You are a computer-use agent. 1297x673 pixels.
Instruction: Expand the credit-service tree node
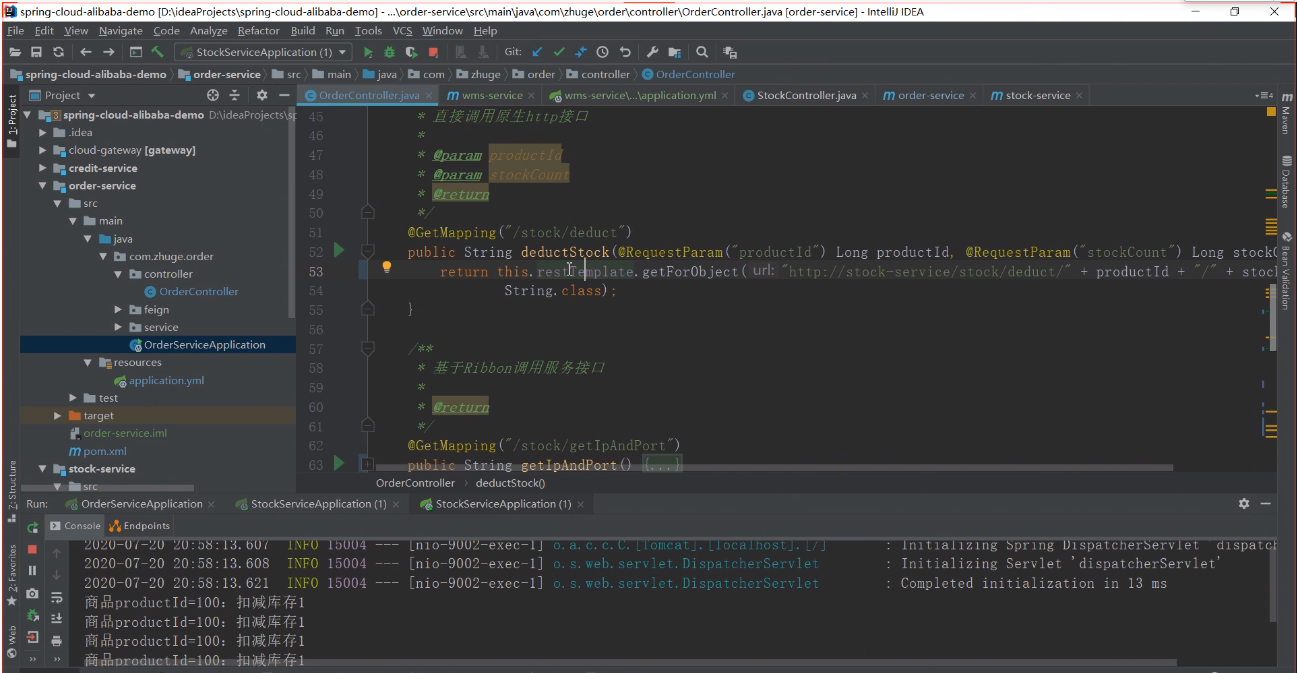click(x=43, y=168)
